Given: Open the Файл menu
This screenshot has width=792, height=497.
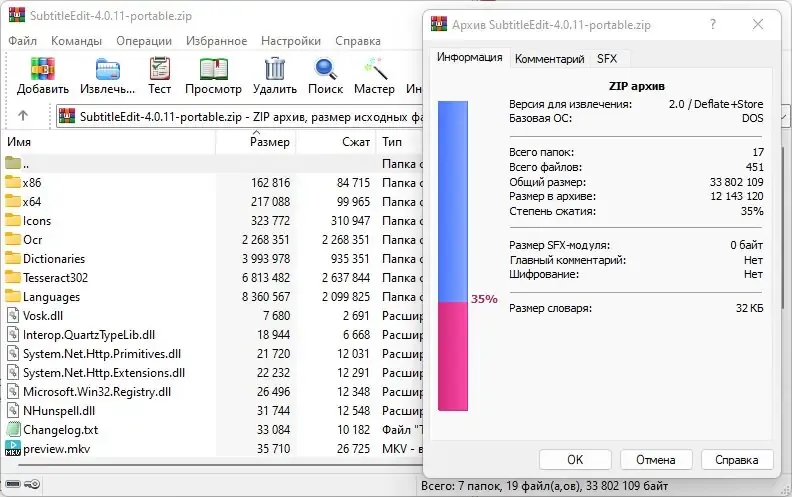Looking at the screenshot, I should 22,41.
